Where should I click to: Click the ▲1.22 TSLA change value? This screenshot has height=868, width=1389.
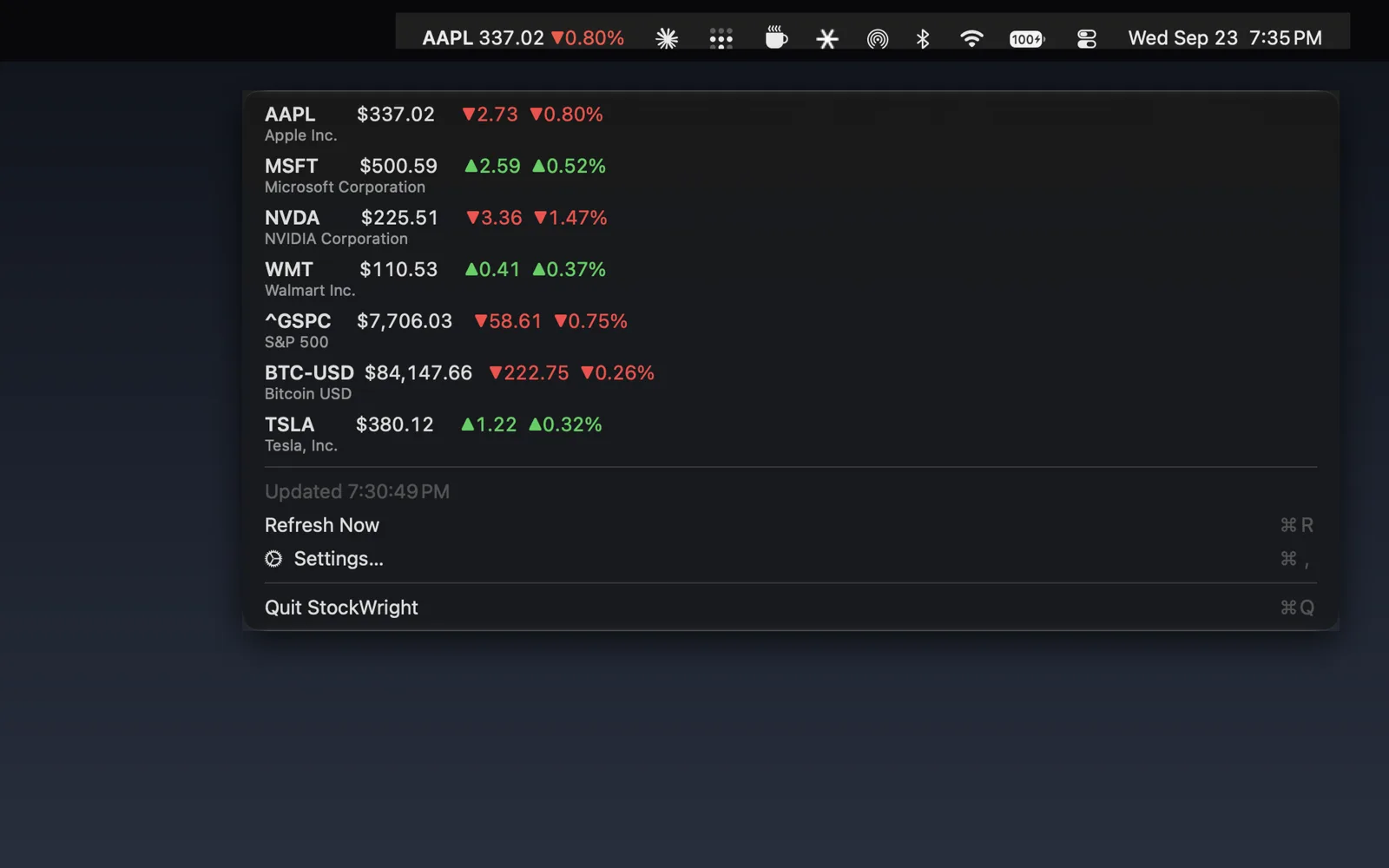(489, 424)
